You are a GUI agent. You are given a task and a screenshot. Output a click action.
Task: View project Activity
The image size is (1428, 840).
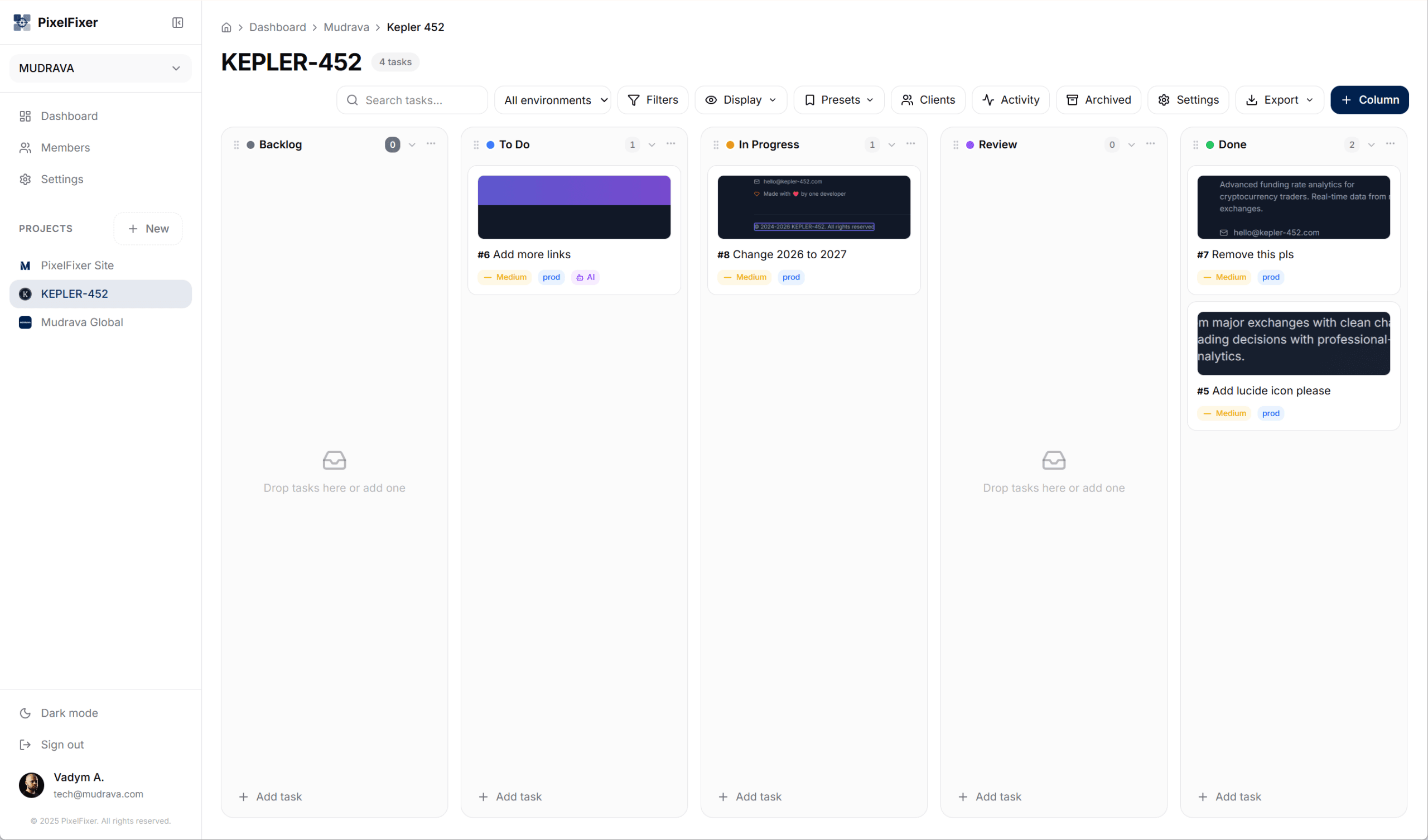[1011, 100]
